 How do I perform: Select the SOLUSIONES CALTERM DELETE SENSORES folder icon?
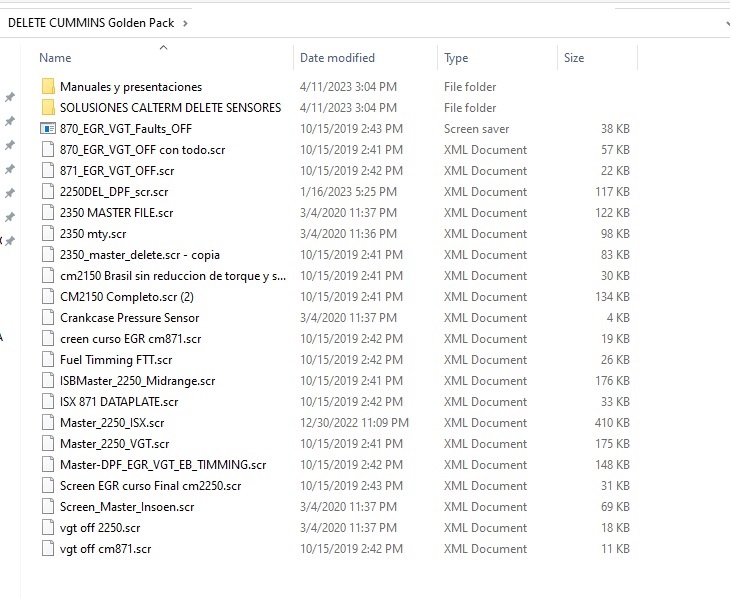tap(48, 108)
